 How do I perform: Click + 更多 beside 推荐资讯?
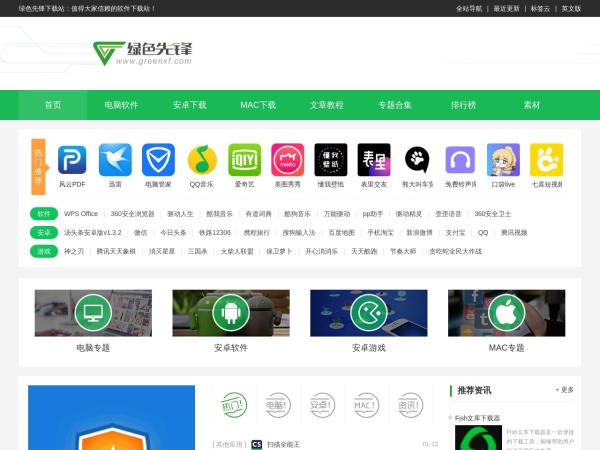pyautogui.click(x=564, y=390)
